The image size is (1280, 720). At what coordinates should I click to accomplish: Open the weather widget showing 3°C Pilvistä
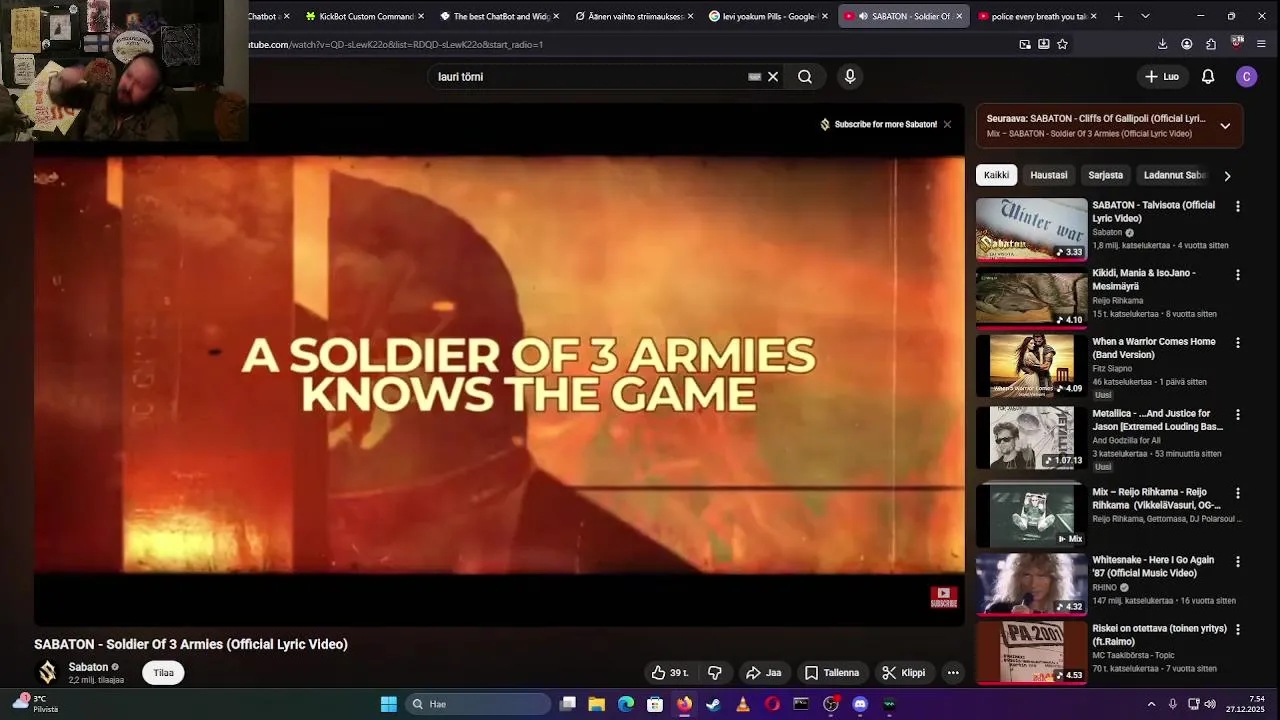(35, 704)
